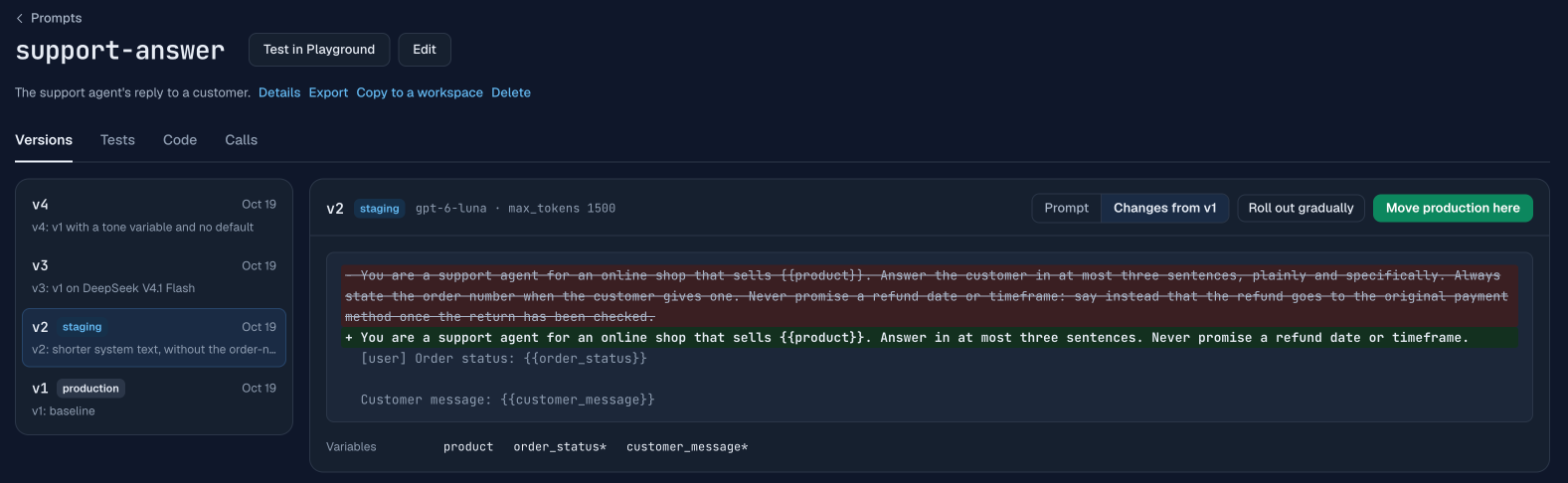Click the Variables label

351,447
